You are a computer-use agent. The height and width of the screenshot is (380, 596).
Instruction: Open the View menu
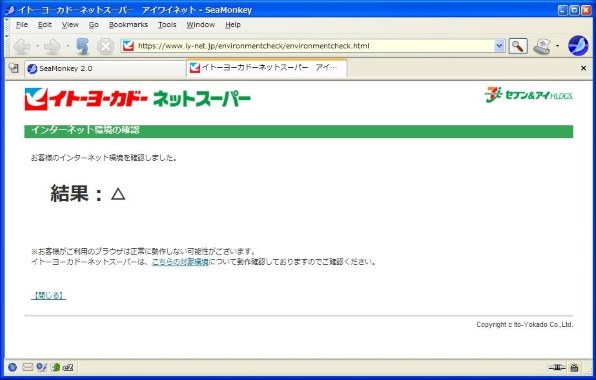(70, 25)
